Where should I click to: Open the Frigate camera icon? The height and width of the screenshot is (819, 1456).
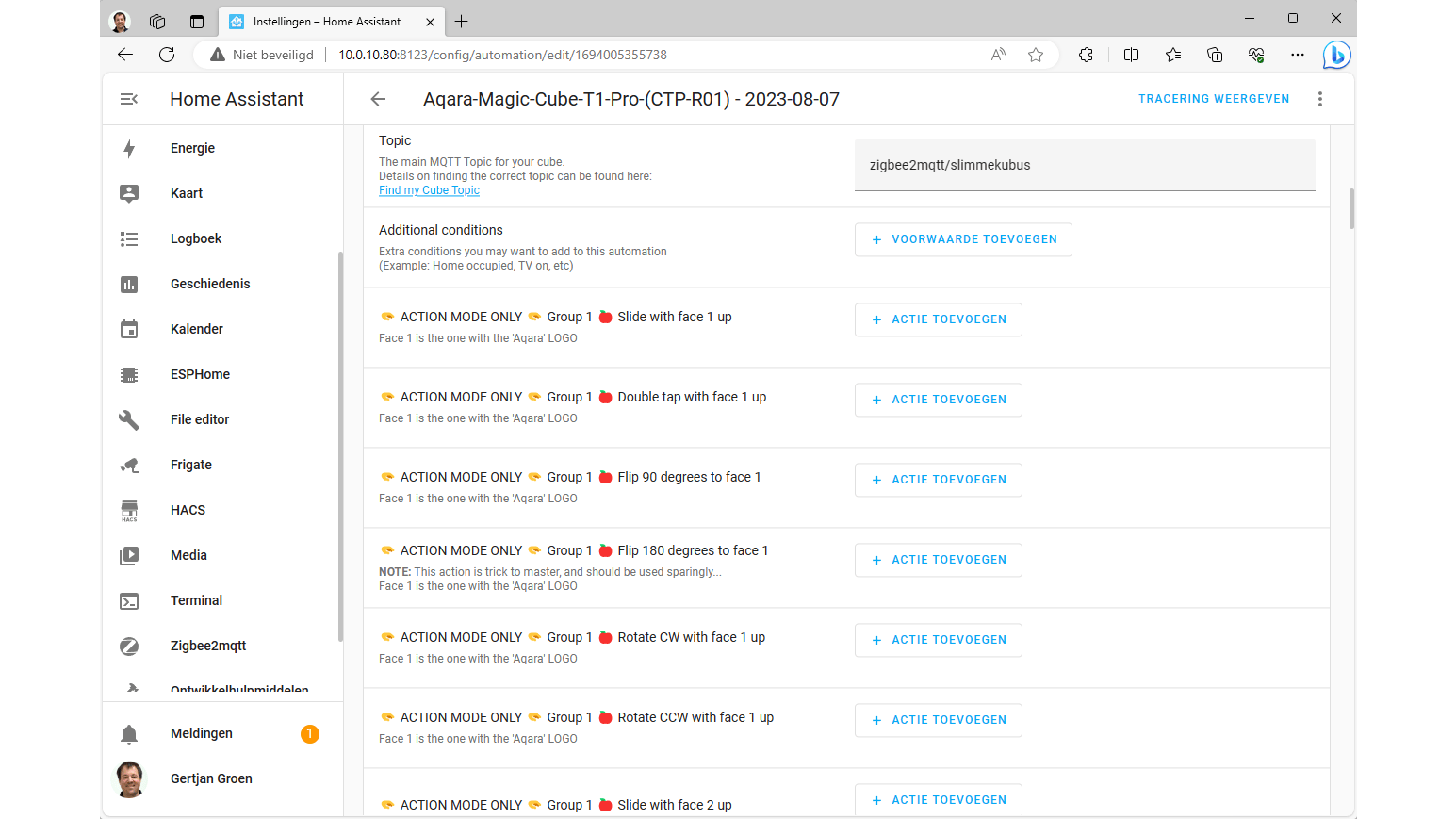[129, 465]
